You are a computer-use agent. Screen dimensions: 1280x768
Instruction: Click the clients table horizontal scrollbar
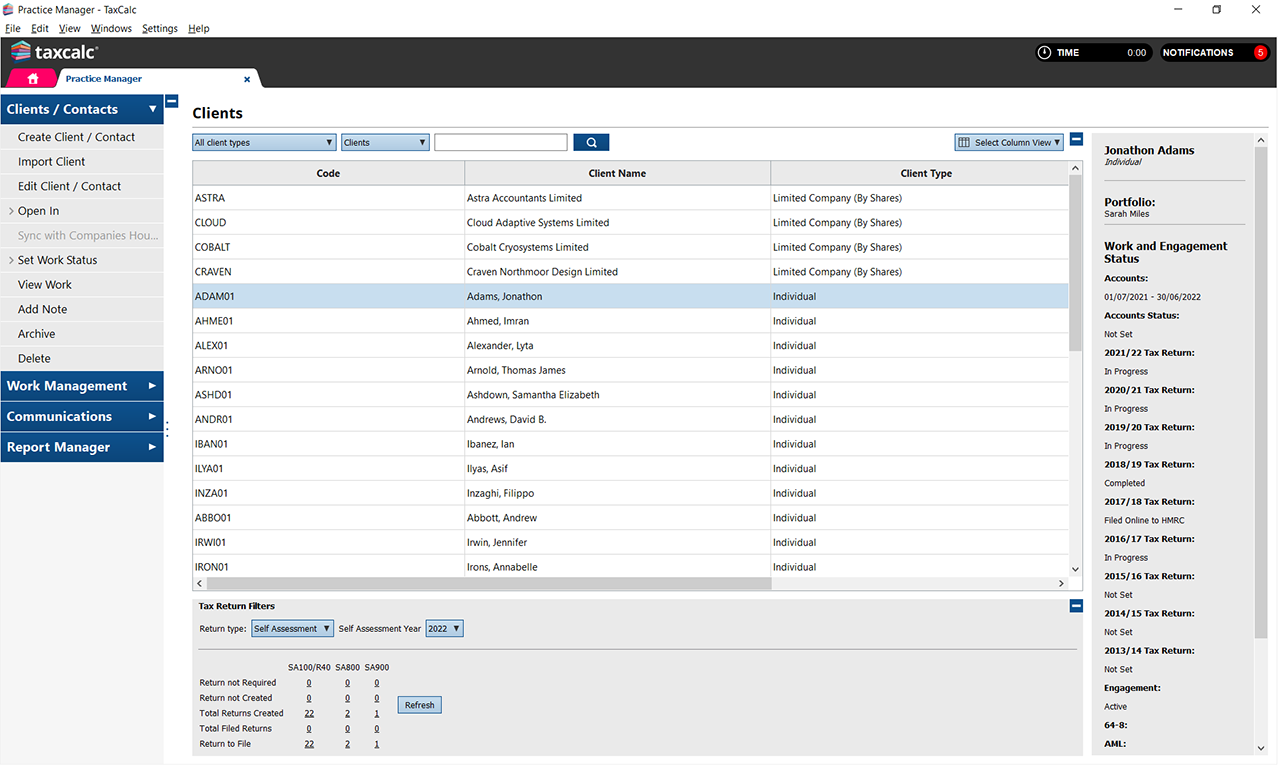pyautogui.click(x=489, y=583)
